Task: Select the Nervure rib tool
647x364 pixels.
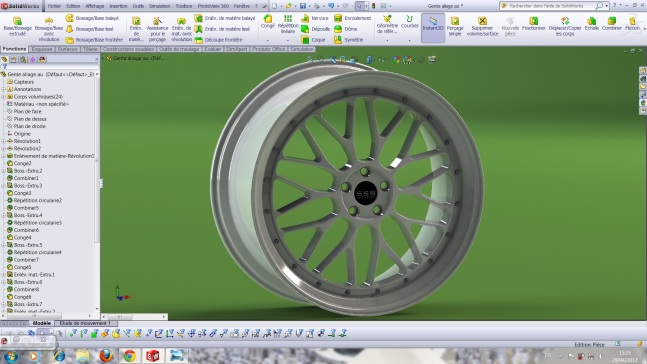Action: [315, 18]
